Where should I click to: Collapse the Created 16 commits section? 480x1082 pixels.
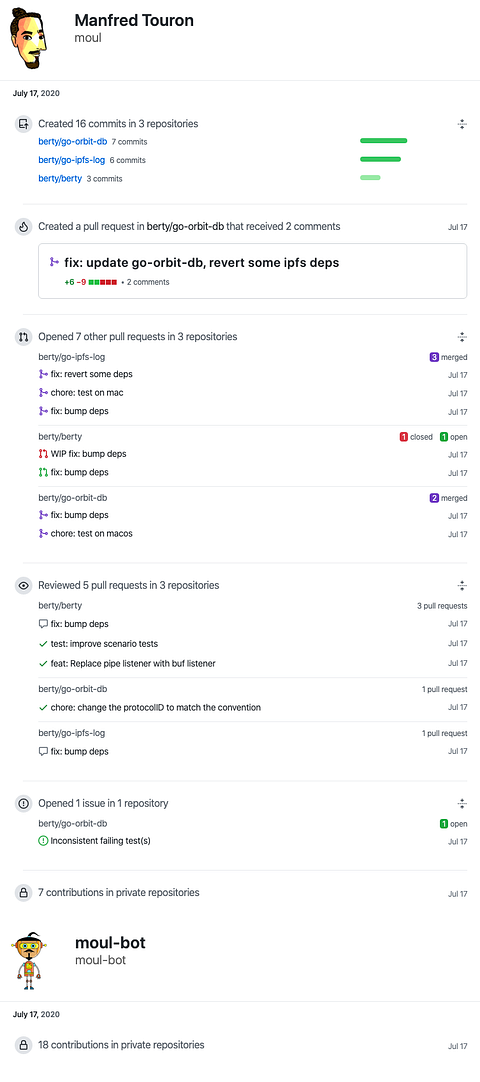coord(462,124)
